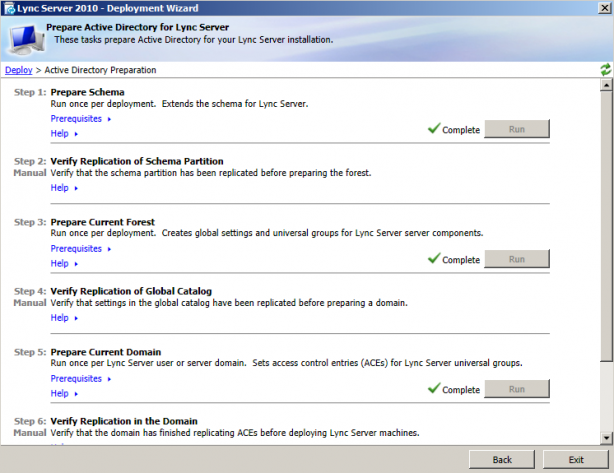The height and width of the screenshot is (473, 614).
Task: Click the Step 3 label
Action: pos(30,222)
